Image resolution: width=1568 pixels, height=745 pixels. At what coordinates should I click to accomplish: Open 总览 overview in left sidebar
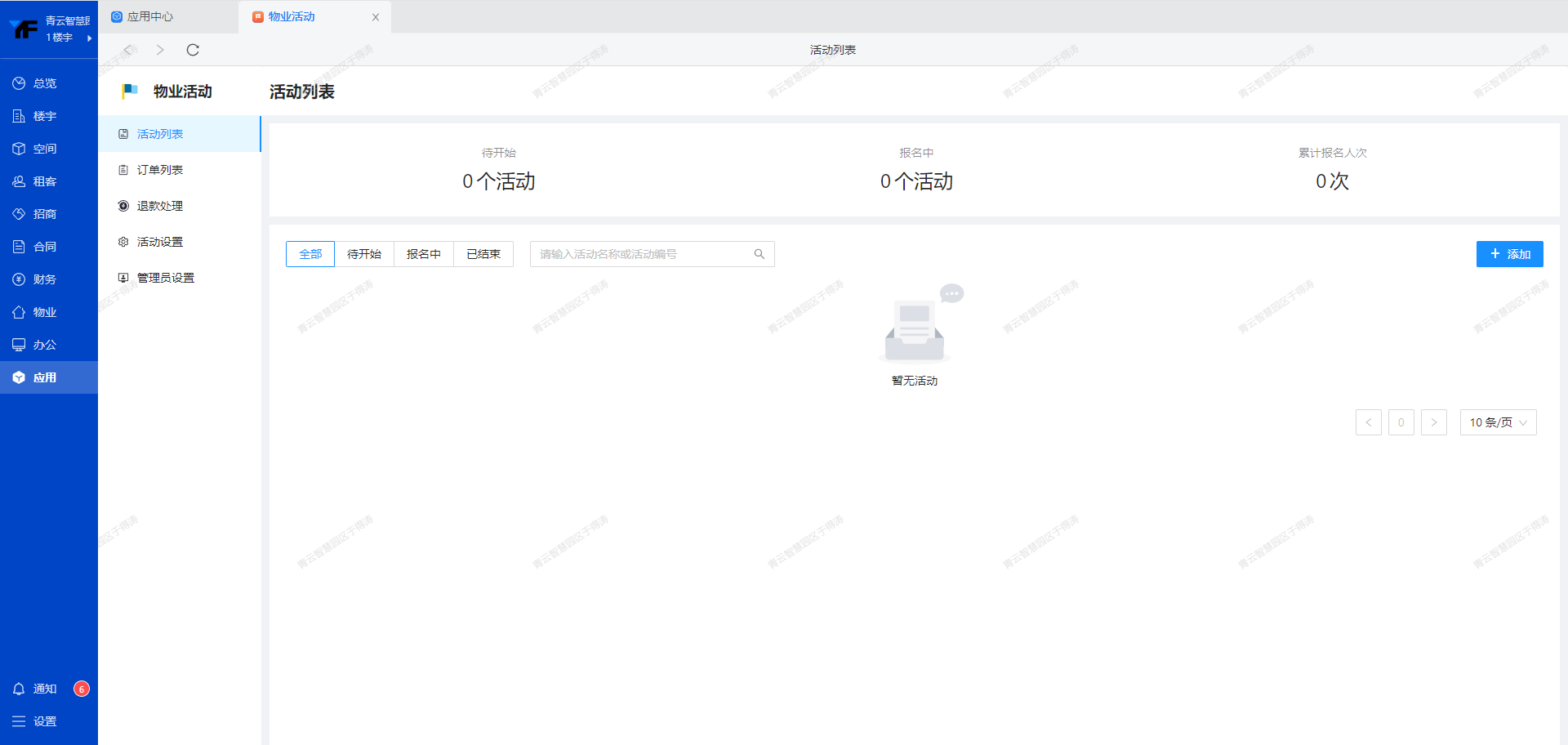36,83
